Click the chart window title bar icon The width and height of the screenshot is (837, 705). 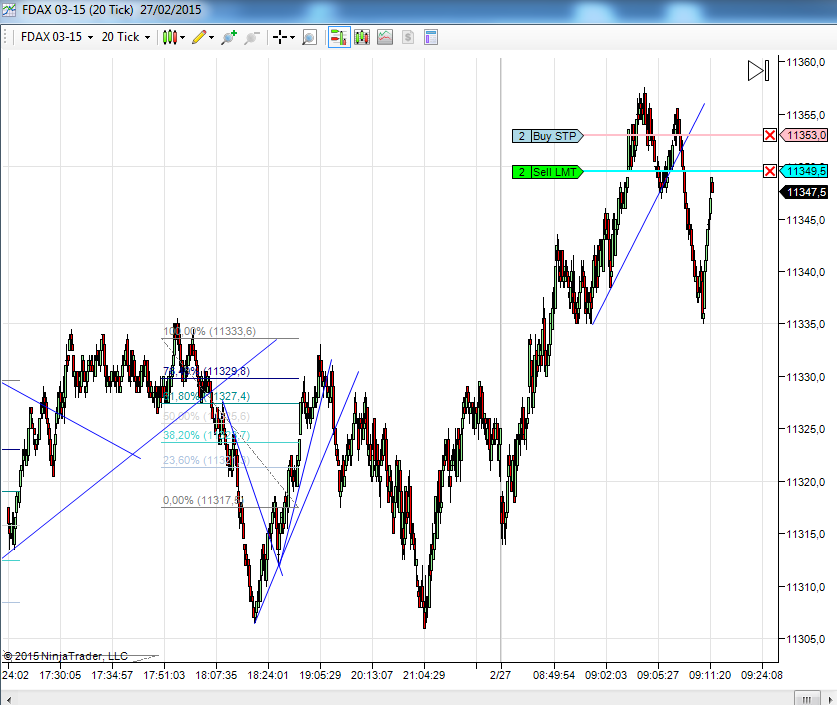tap(9, 10)
